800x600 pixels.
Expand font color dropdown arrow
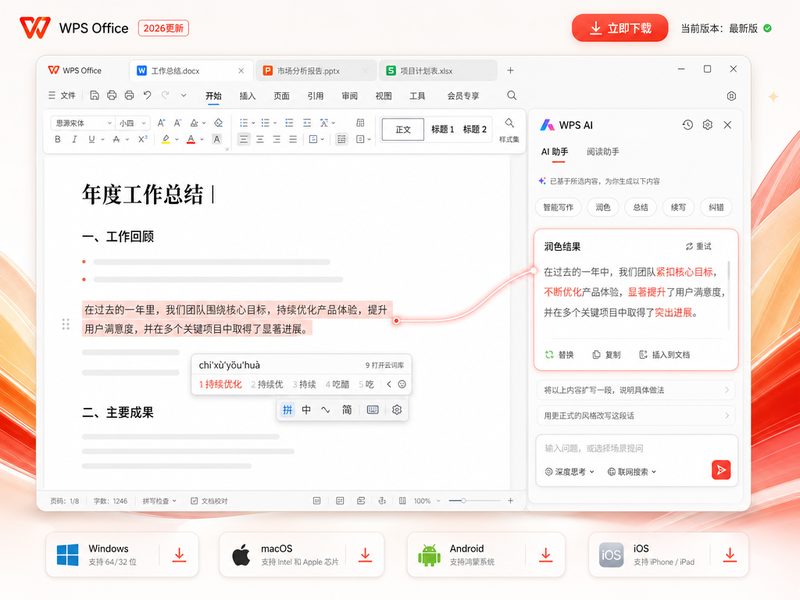coord(202,139)
